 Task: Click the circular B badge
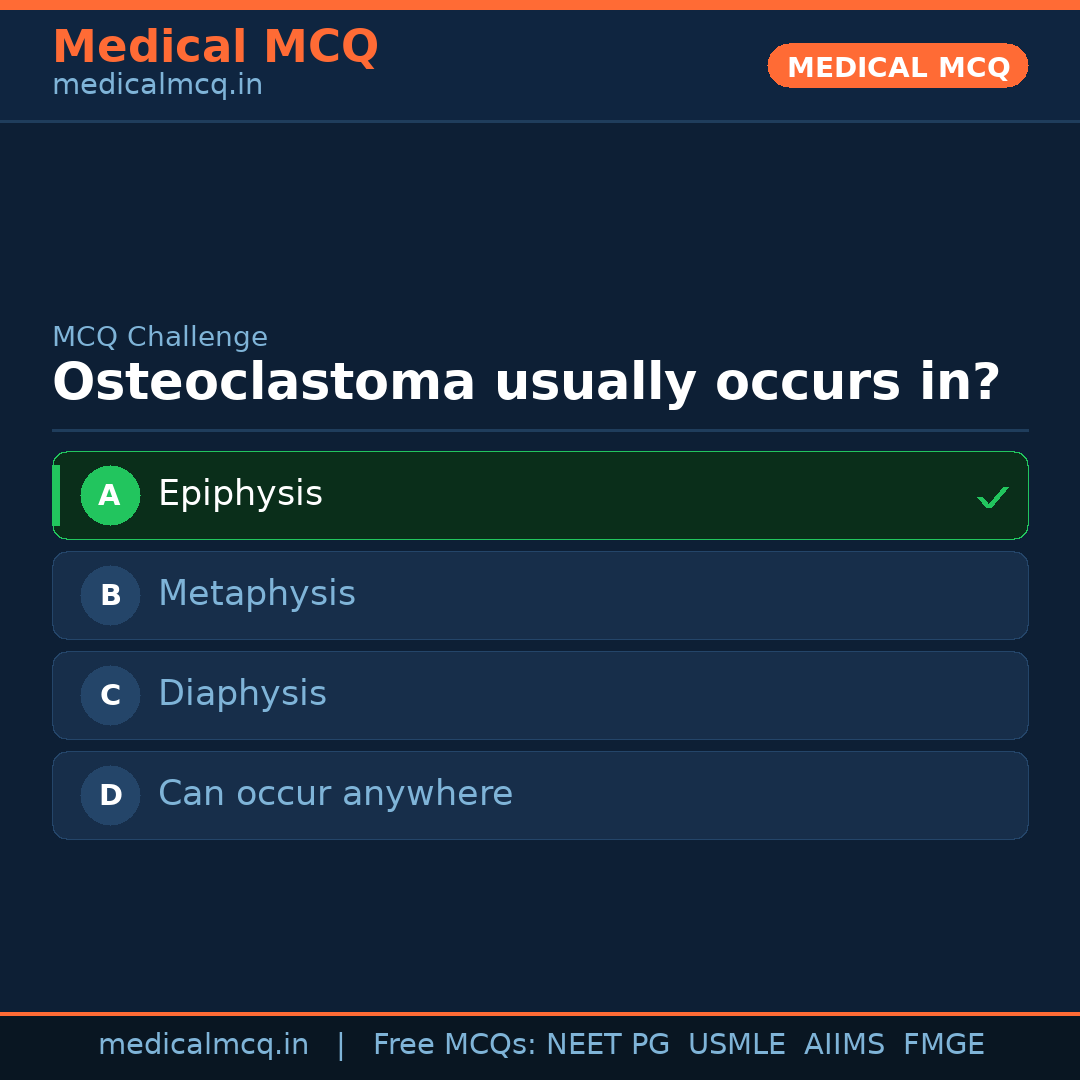coord(110,595)
